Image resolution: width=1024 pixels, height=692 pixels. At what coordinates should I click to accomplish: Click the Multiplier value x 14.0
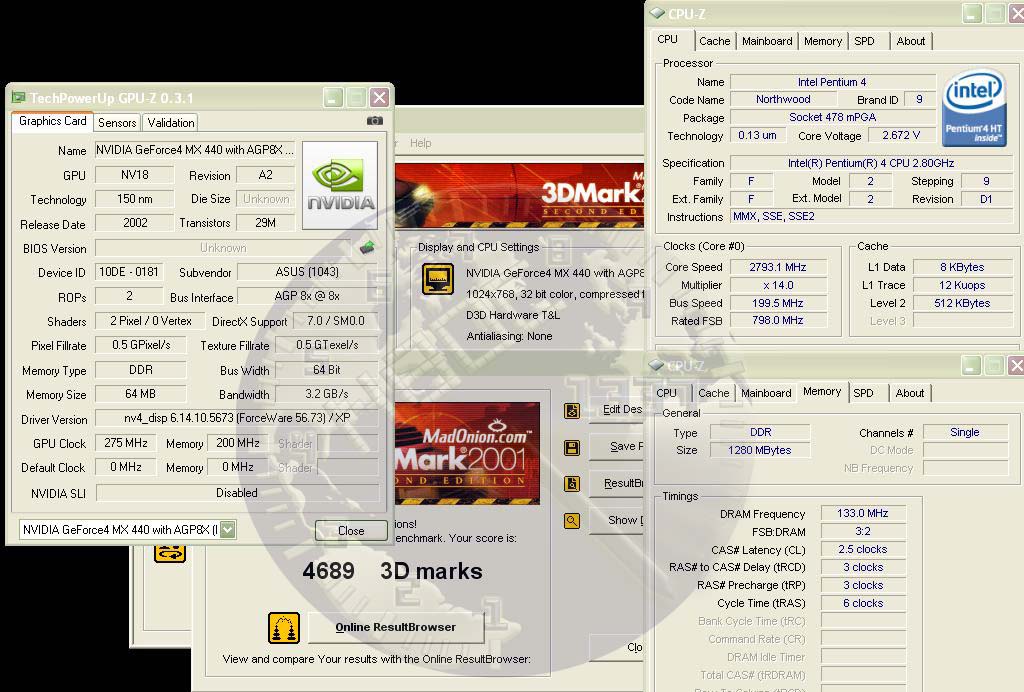pyautogui.click(x=778, y=285)
